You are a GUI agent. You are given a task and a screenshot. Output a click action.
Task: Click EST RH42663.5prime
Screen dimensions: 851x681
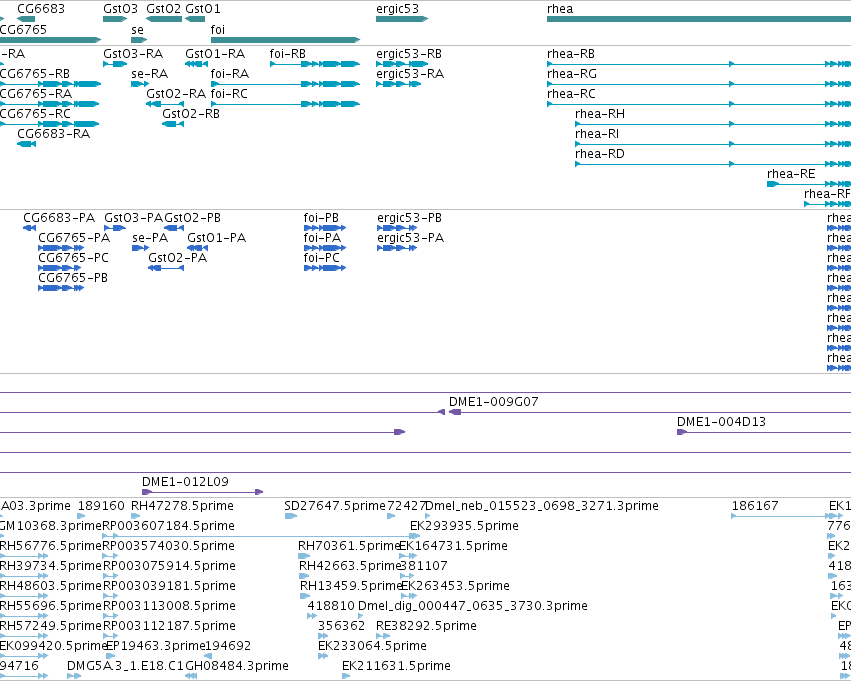304,576
